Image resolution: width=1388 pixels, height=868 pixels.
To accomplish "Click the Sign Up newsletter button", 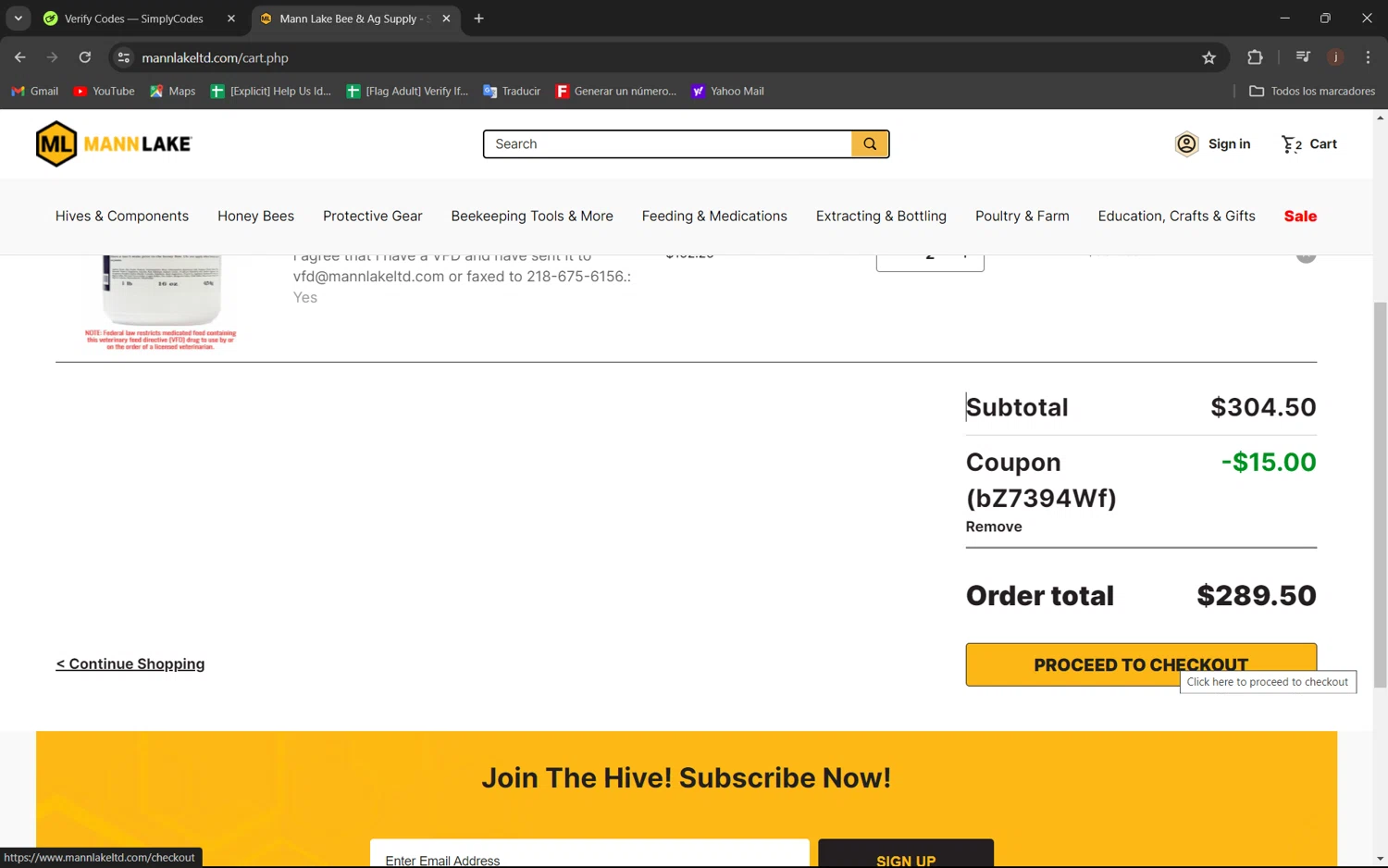I will click(906, 853).
